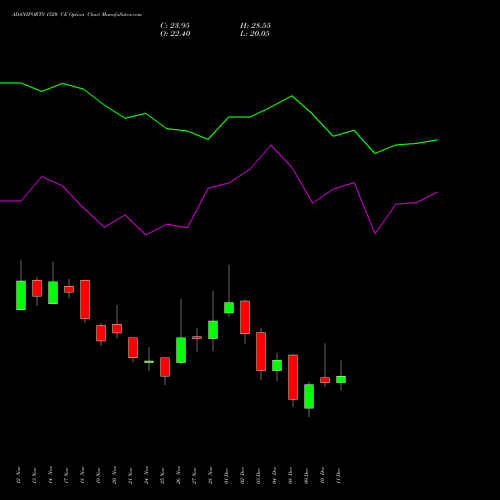This screenshot has height=500, width=500.
Task: Click the thin green doji candle above 24 Nov
Action: click(149, 362)
